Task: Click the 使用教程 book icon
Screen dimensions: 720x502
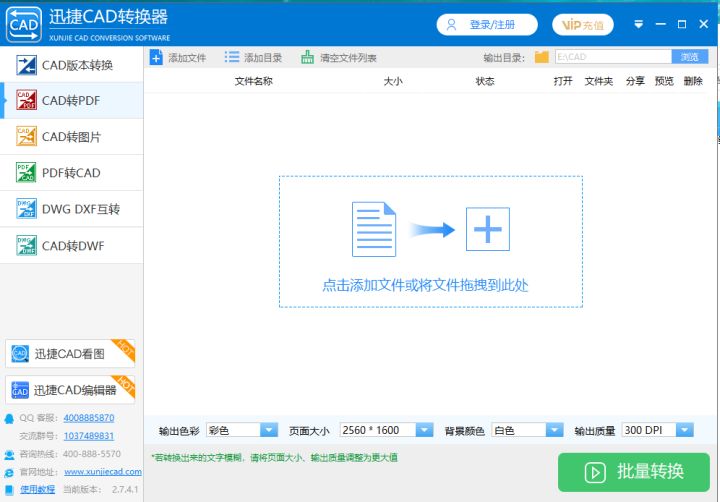Action: click(x=9, y=490)
